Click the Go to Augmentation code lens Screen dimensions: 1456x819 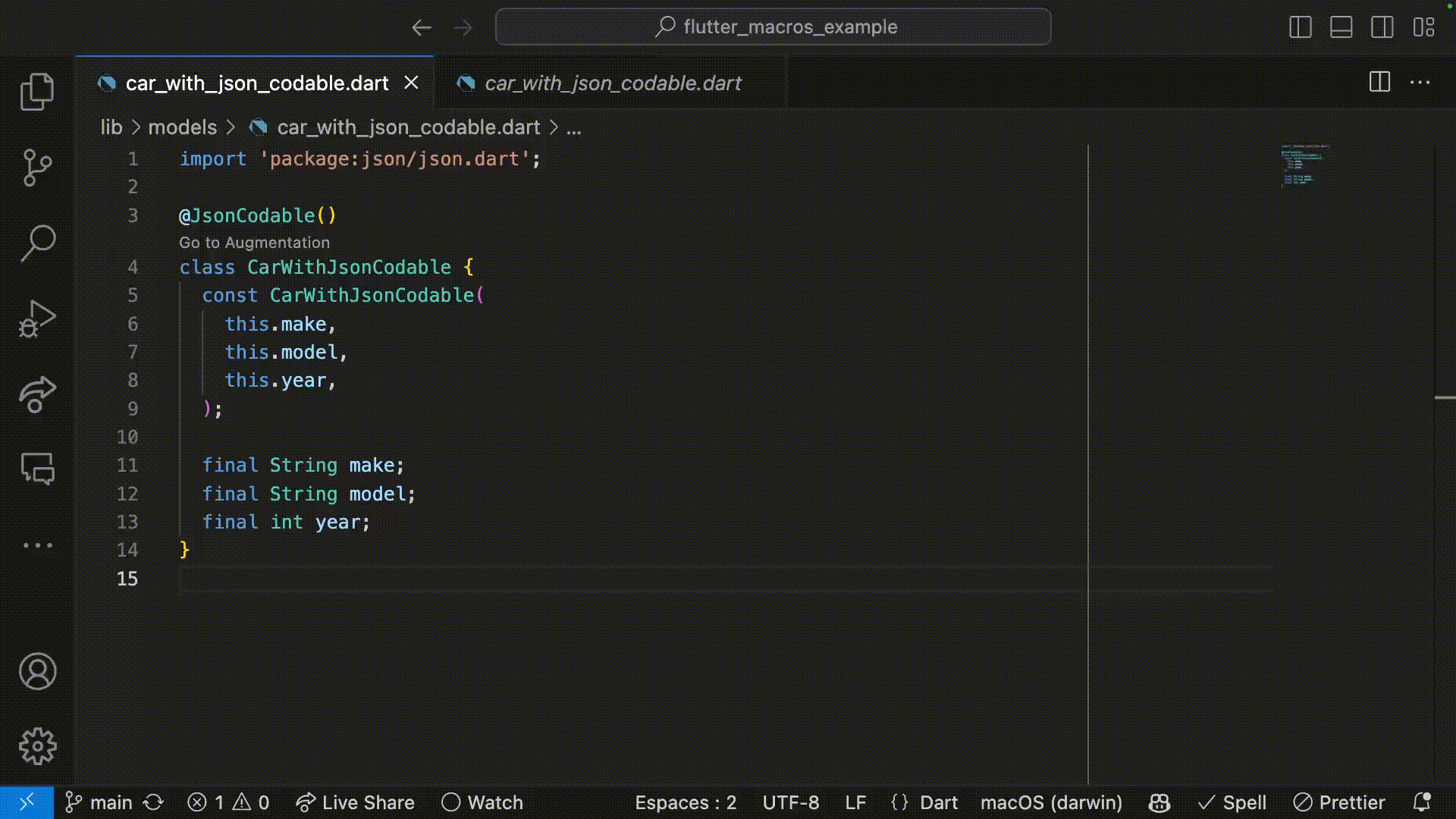254,243
